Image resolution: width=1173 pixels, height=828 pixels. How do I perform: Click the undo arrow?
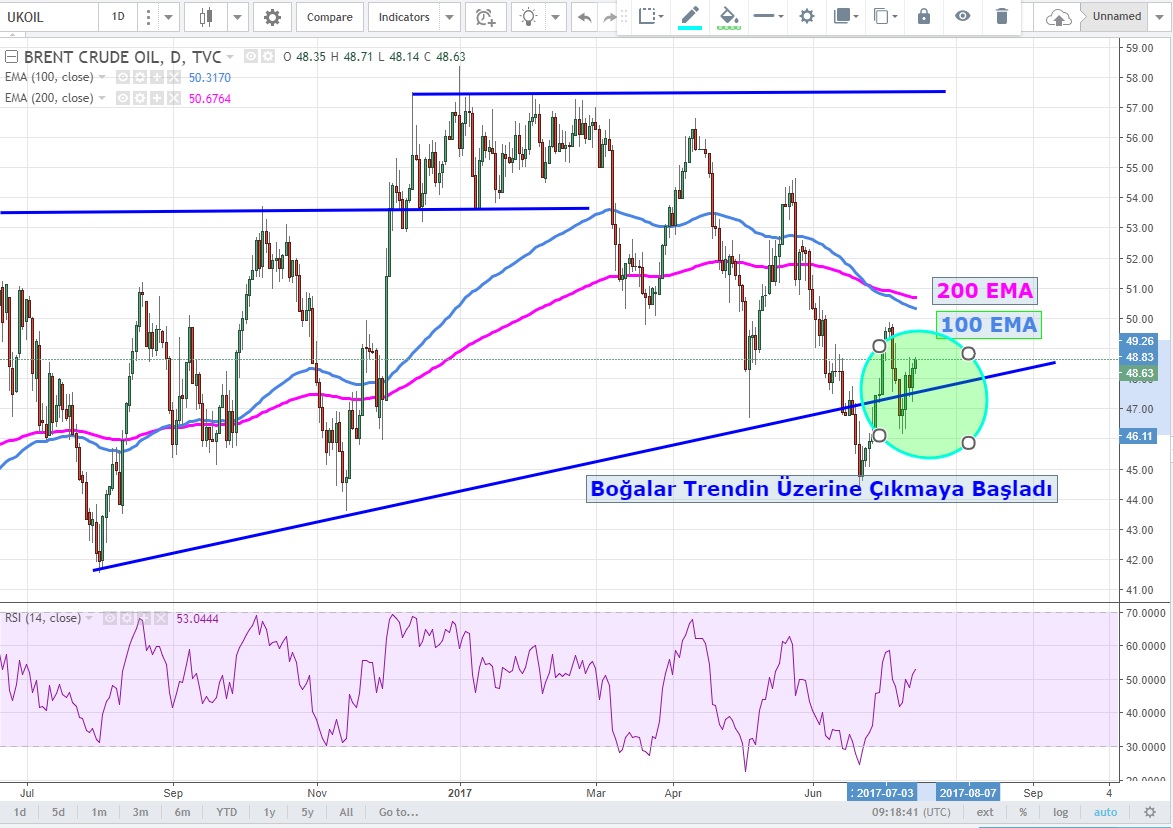584,17
